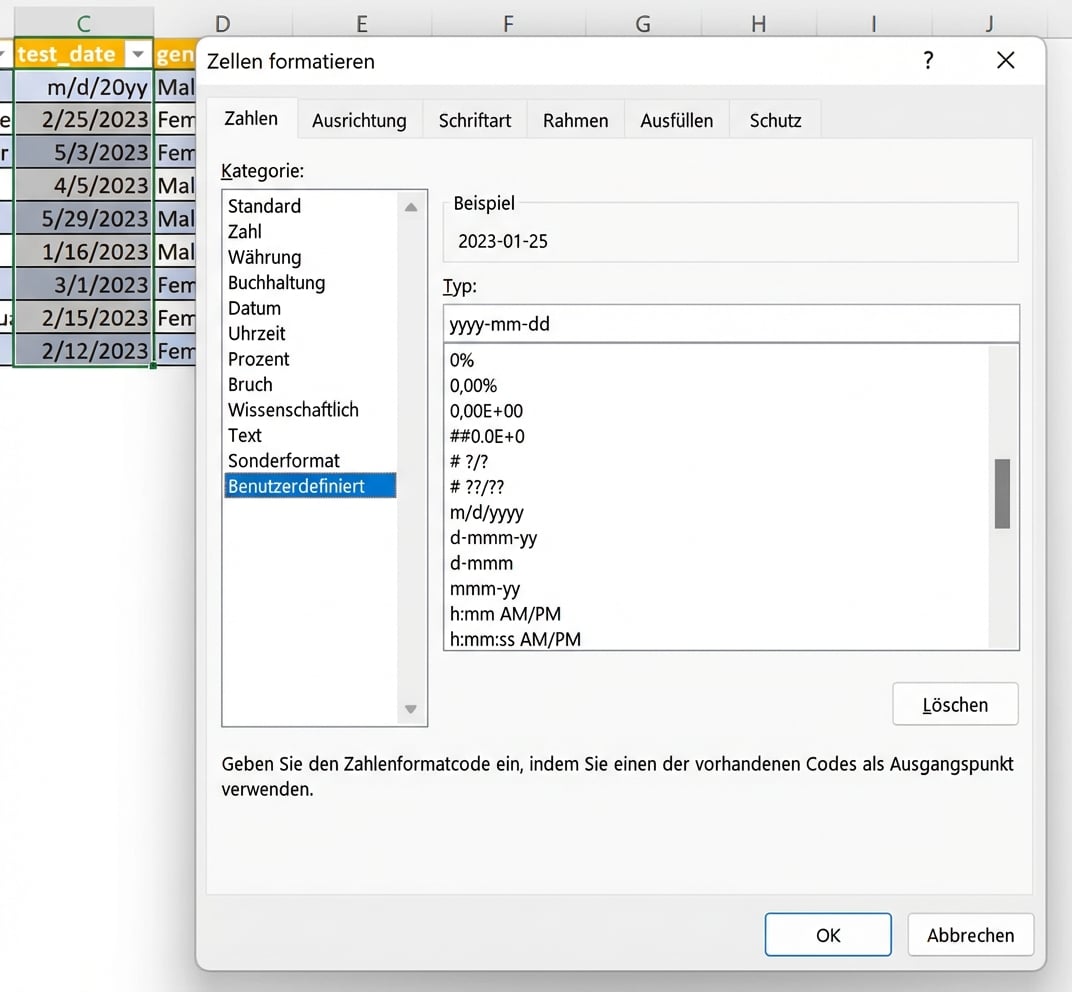The height and width of the screenshot is (992, 1072).
Task: Open the test_date column filter dropdown
Action: coord(139,54)
